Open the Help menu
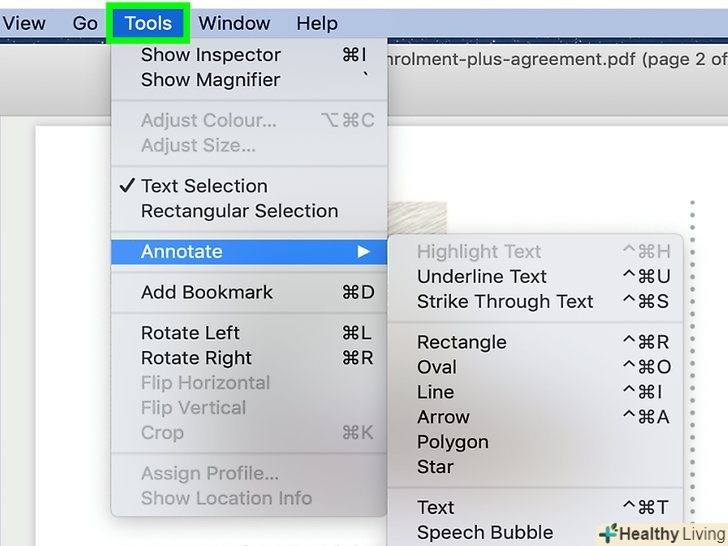 (x=317, y=23)
